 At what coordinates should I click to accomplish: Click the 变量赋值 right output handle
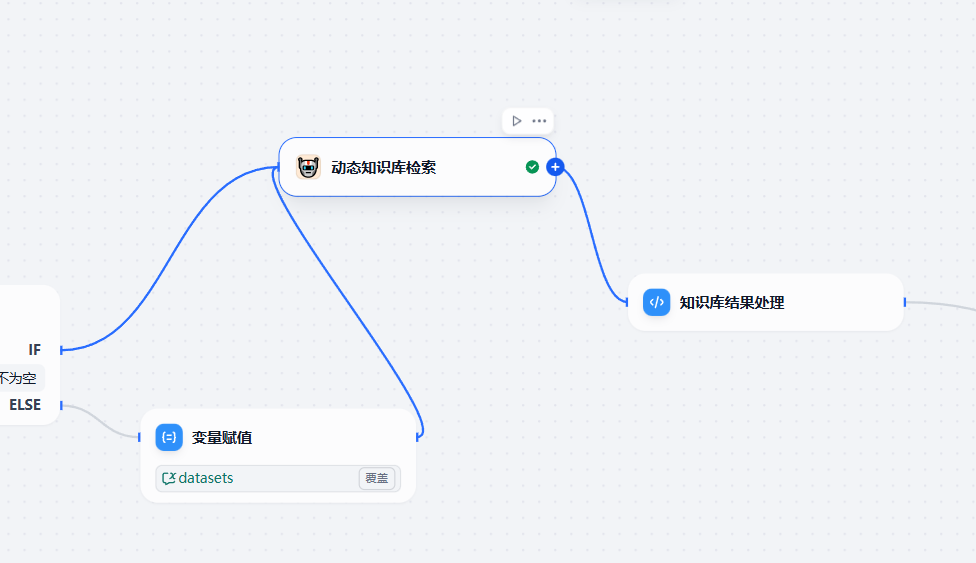tap(417, 436)
